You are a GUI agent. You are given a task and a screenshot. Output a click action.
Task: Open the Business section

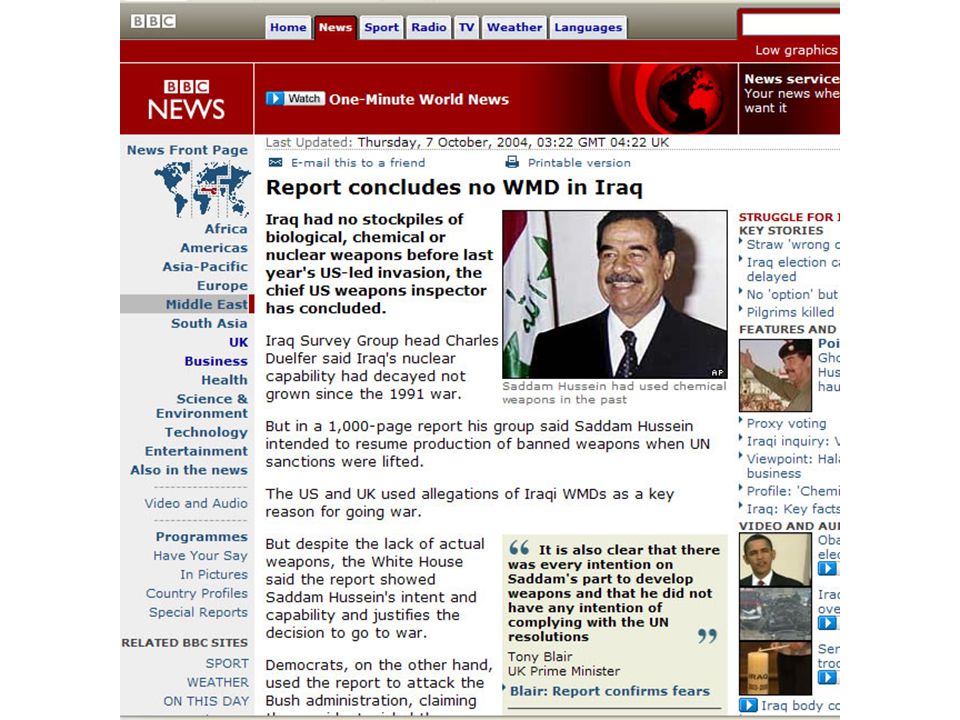tap(216, 361)
